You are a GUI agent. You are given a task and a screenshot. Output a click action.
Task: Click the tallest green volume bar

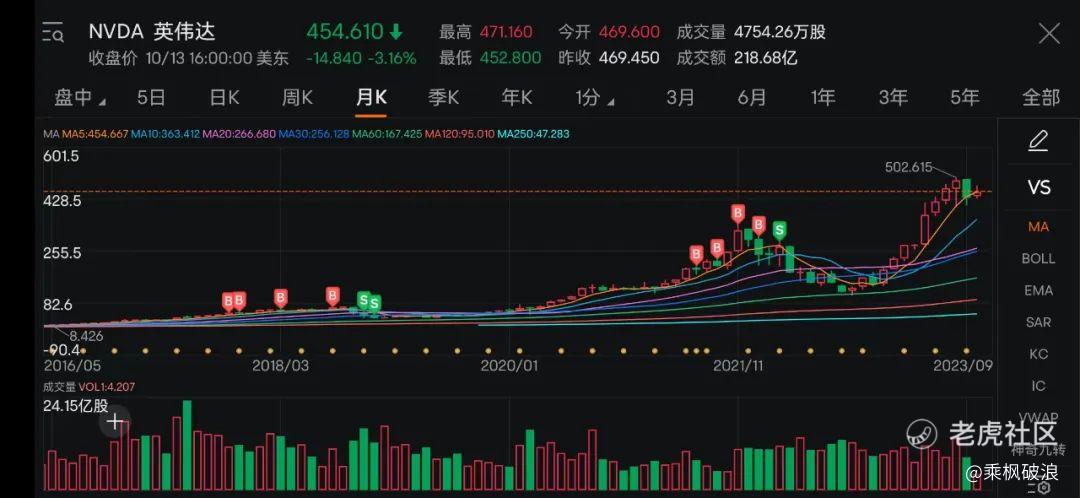click(187, 445)
